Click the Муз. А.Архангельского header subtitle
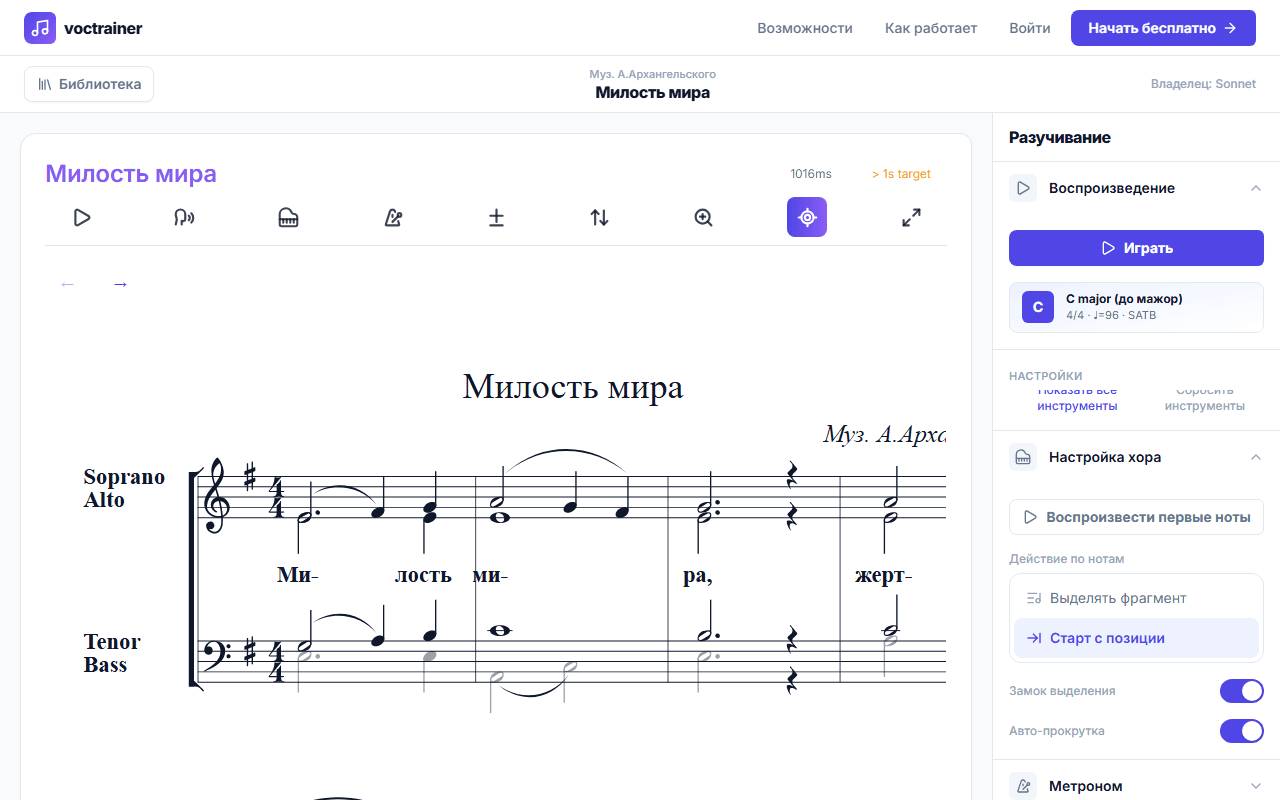Image resolution: width=1280 pixels, height=800 pixels. [653, 74]
